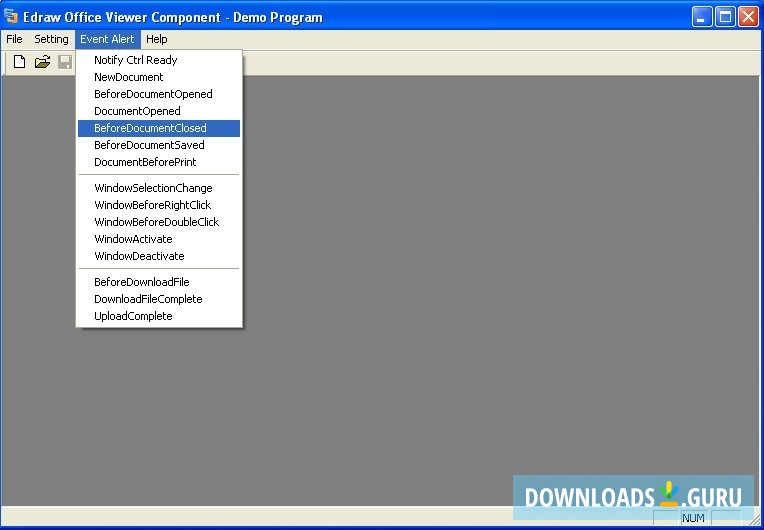The height and width of the screenshot is (530, 764).
Task: Select WindowBeforeDoubleClick item
Action: 159,223
